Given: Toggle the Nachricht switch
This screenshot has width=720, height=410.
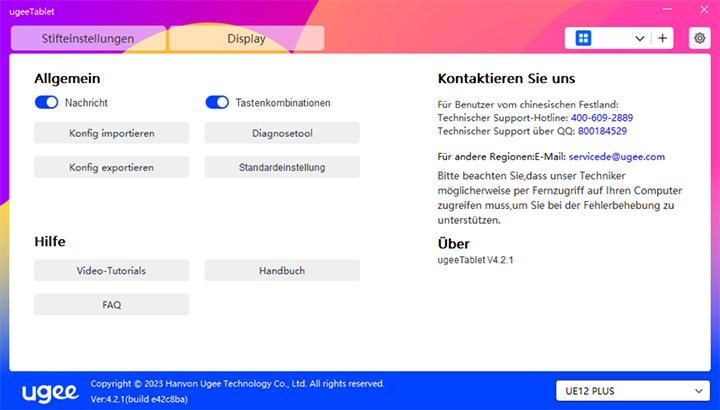Looking at the screenshot, I should tap(47, 102).
